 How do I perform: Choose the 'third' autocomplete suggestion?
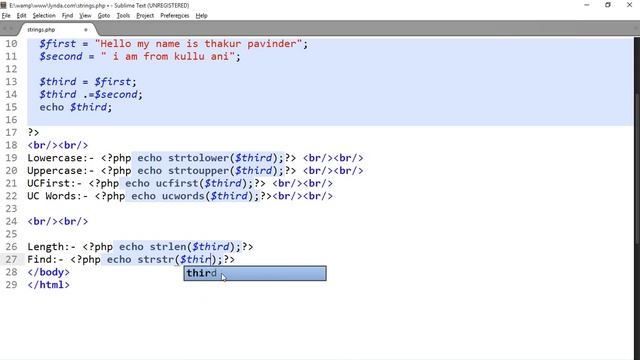(x=255, y=273)
